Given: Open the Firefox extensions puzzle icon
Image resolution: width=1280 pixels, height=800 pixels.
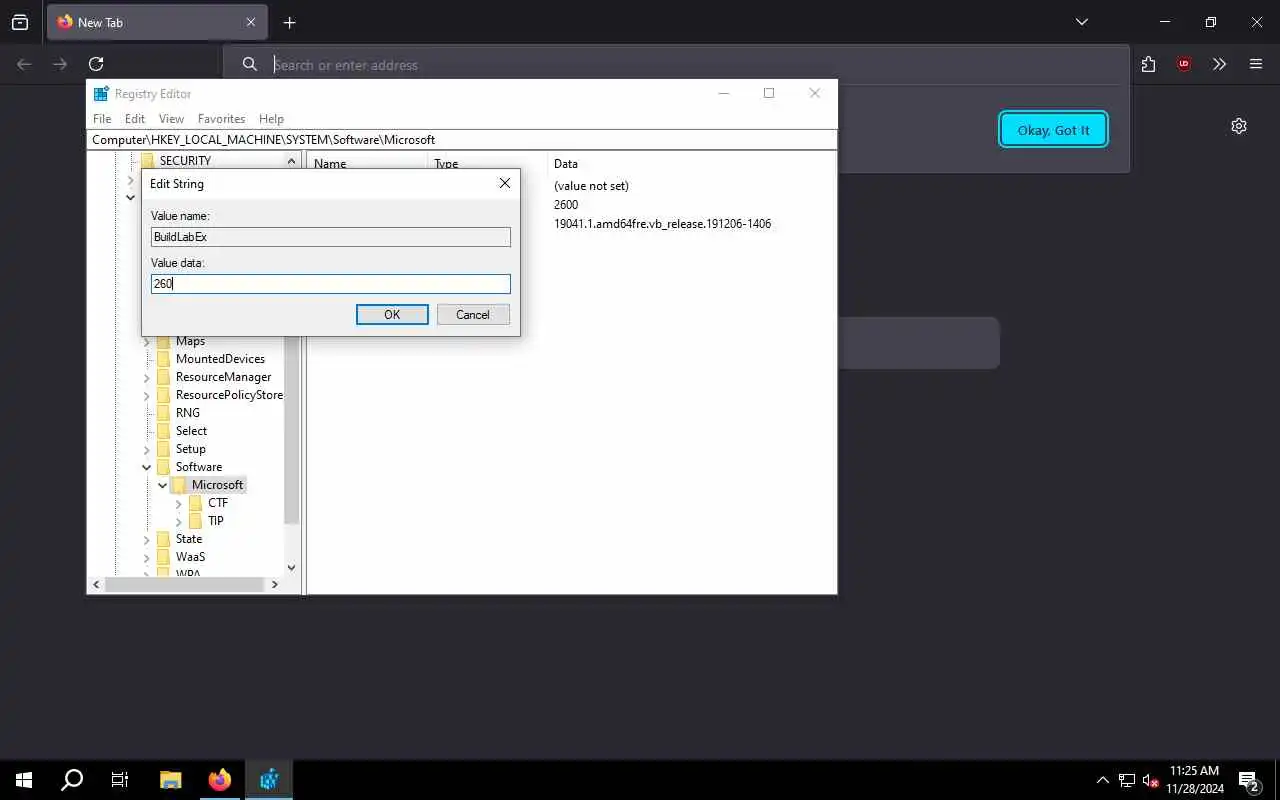Looking at the screenshot, I should point(1148,64).
